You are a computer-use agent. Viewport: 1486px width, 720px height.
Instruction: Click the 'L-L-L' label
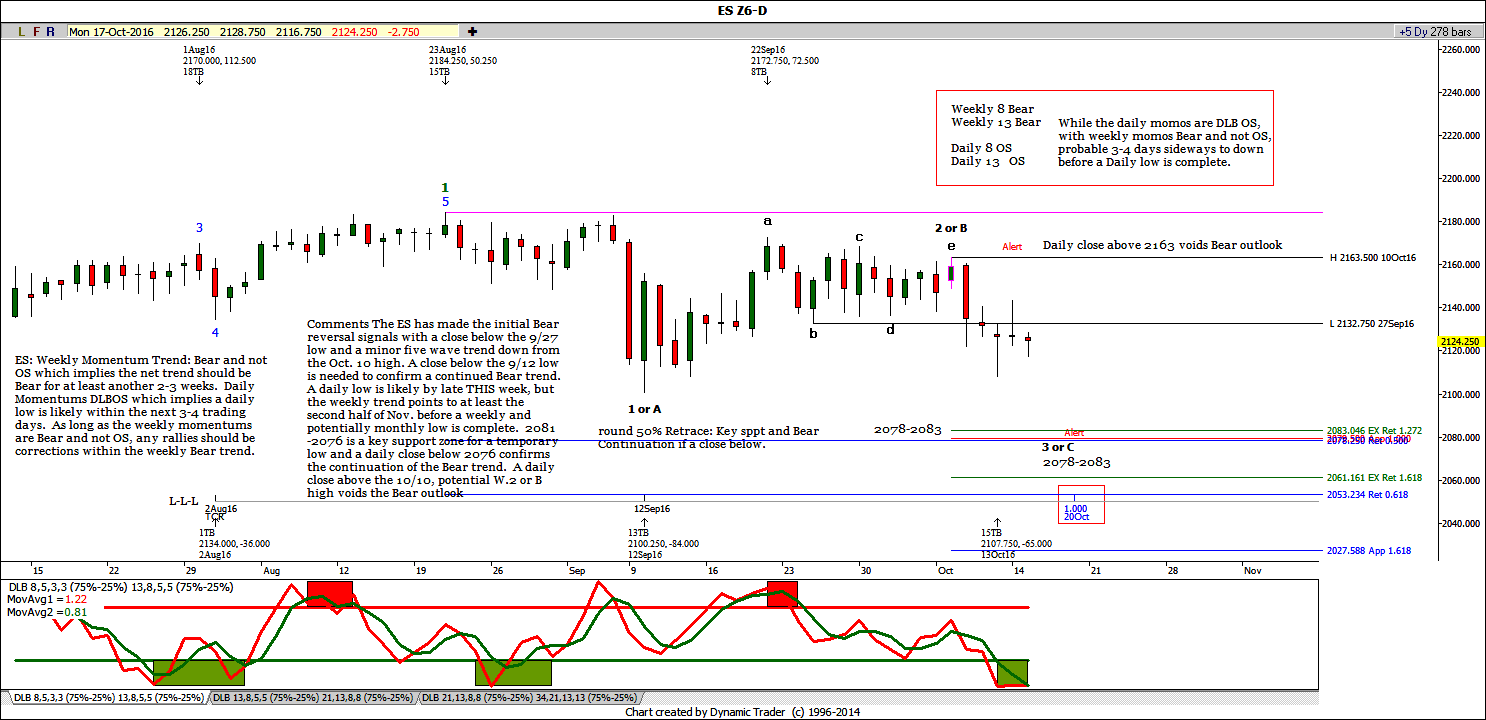tap(185, 501)
